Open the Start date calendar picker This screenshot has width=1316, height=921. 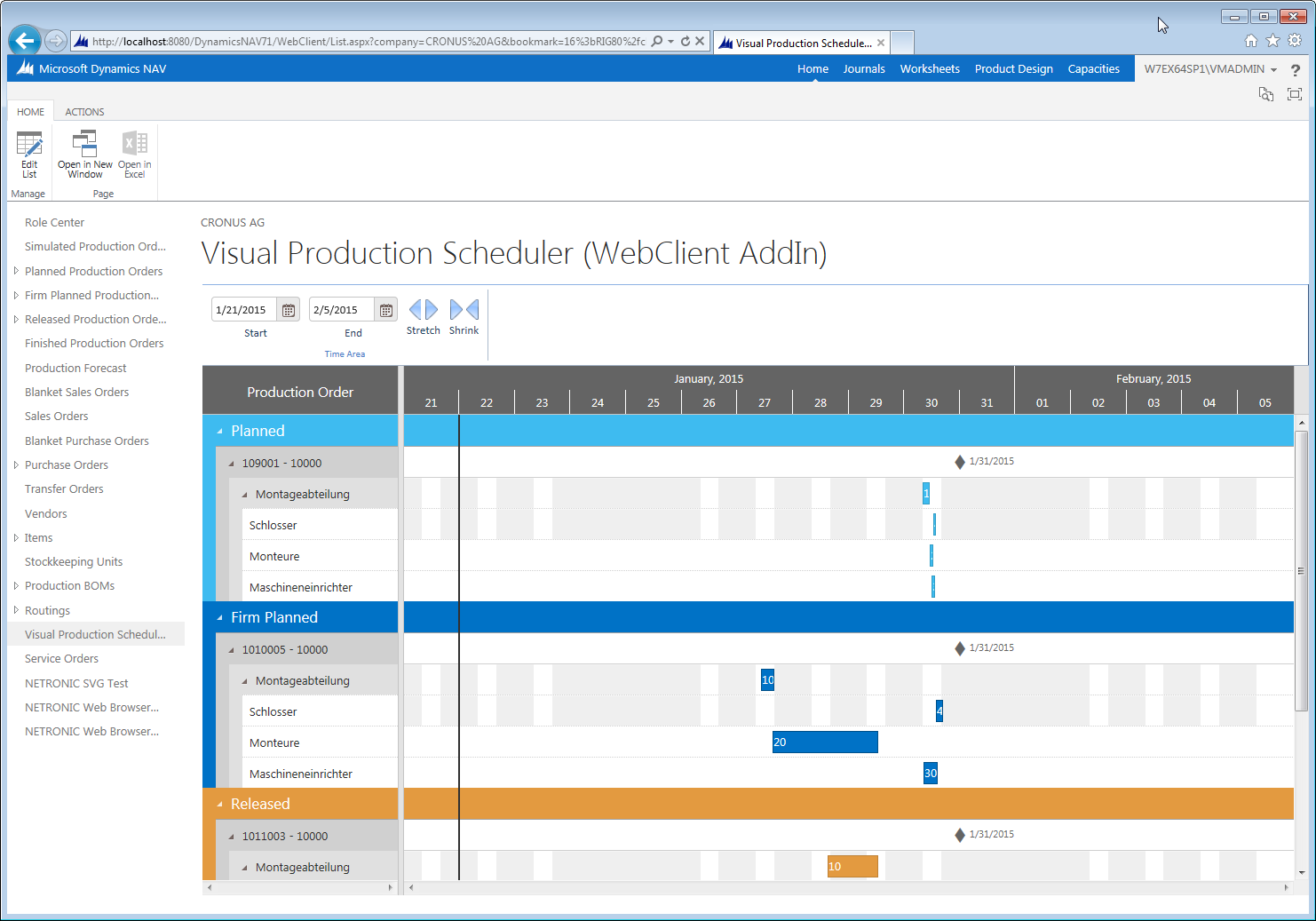pos(289,310)
